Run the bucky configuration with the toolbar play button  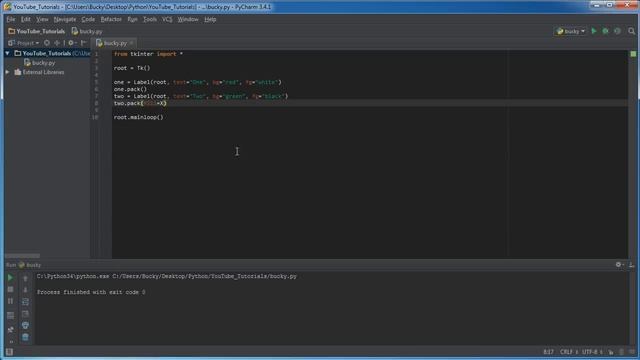pos(594,31)
